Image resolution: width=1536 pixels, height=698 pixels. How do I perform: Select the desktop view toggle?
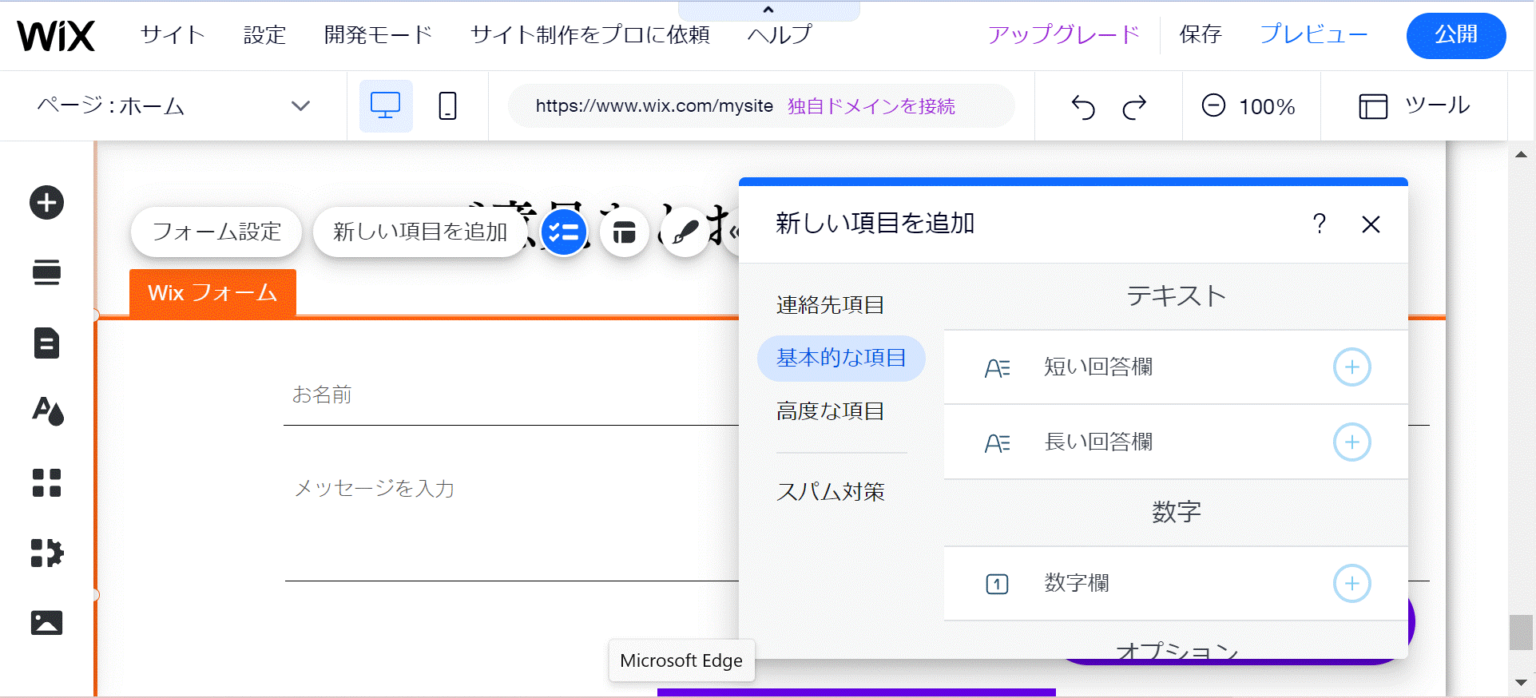coord(385,105)
